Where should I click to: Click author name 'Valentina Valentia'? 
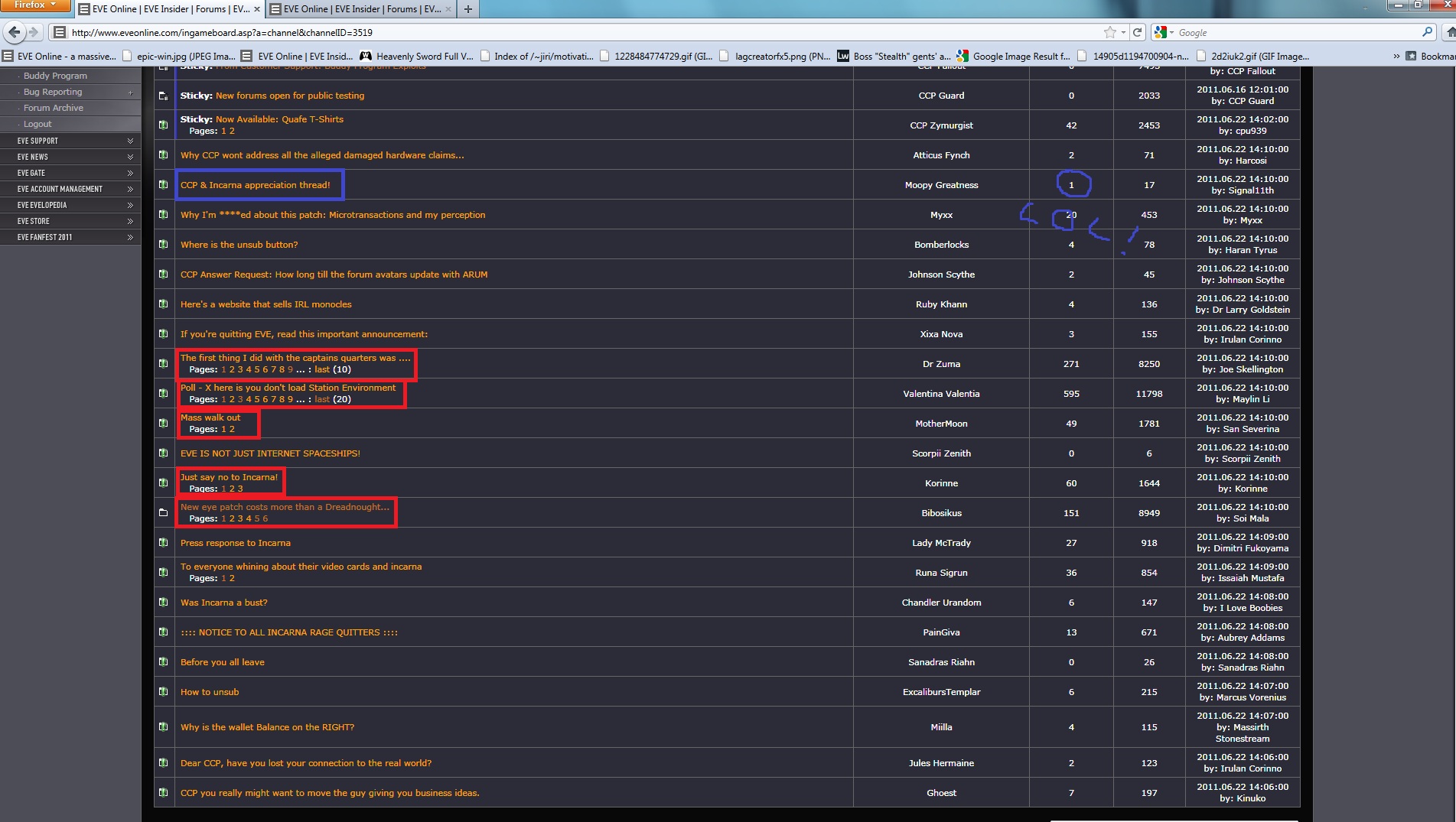point(941,394)
